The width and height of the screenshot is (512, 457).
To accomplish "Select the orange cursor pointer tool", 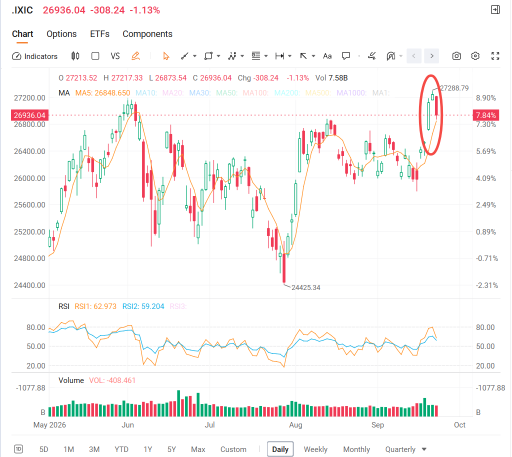I will coord(166,56).
